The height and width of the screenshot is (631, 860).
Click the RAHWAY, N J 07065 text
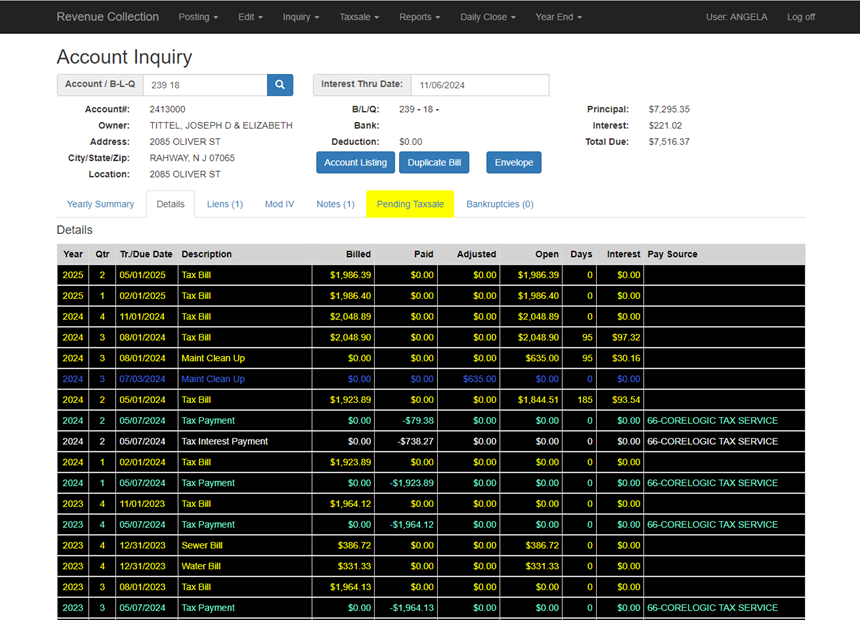click(x=192, y=158)
